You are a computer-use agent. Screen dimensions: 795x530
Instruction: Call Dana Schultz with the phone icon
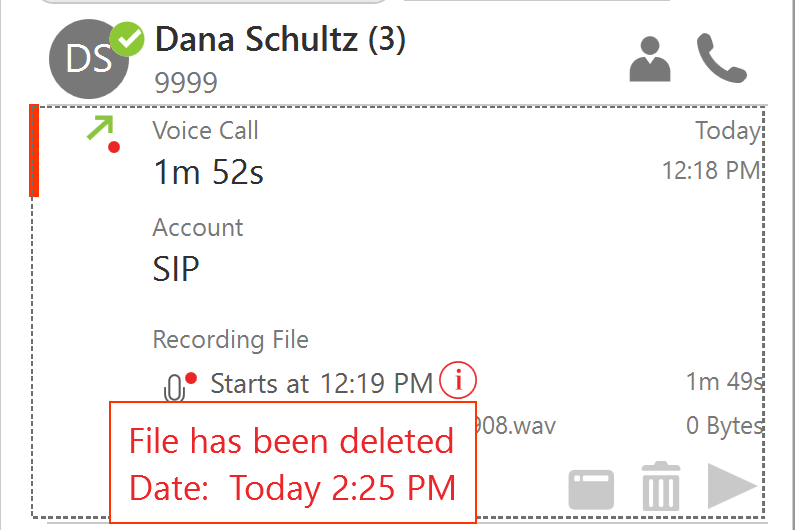pyautogui.click(x=721, y=58)
